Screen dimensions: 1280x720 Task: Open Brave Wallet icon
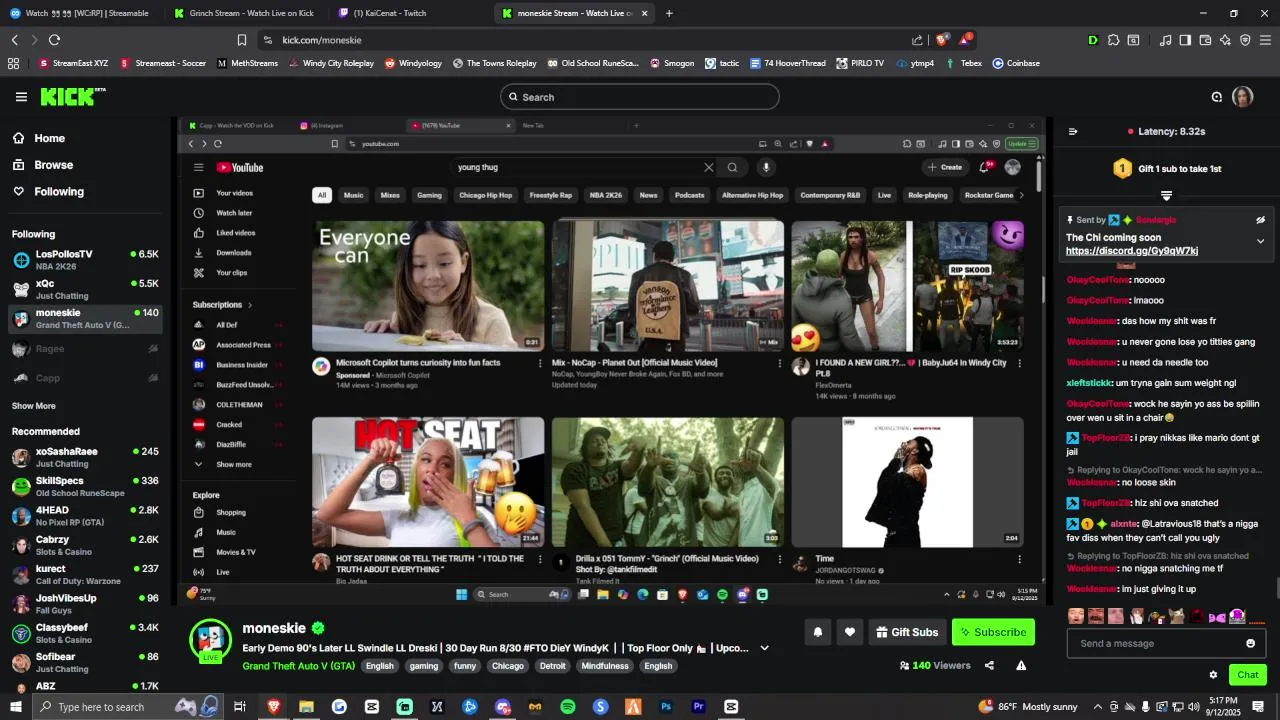tap(1205, 40)
